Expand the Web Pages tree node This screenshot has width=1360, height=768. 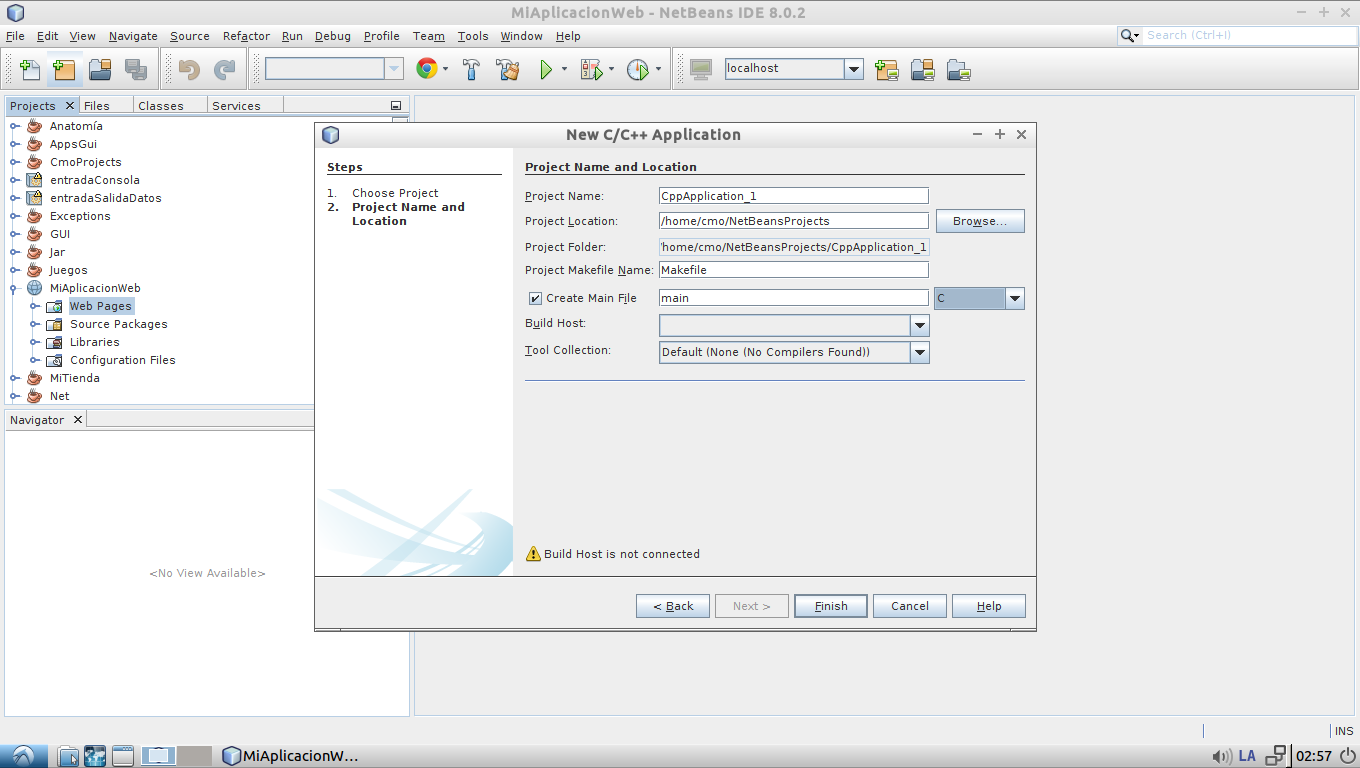pos(35,306)
